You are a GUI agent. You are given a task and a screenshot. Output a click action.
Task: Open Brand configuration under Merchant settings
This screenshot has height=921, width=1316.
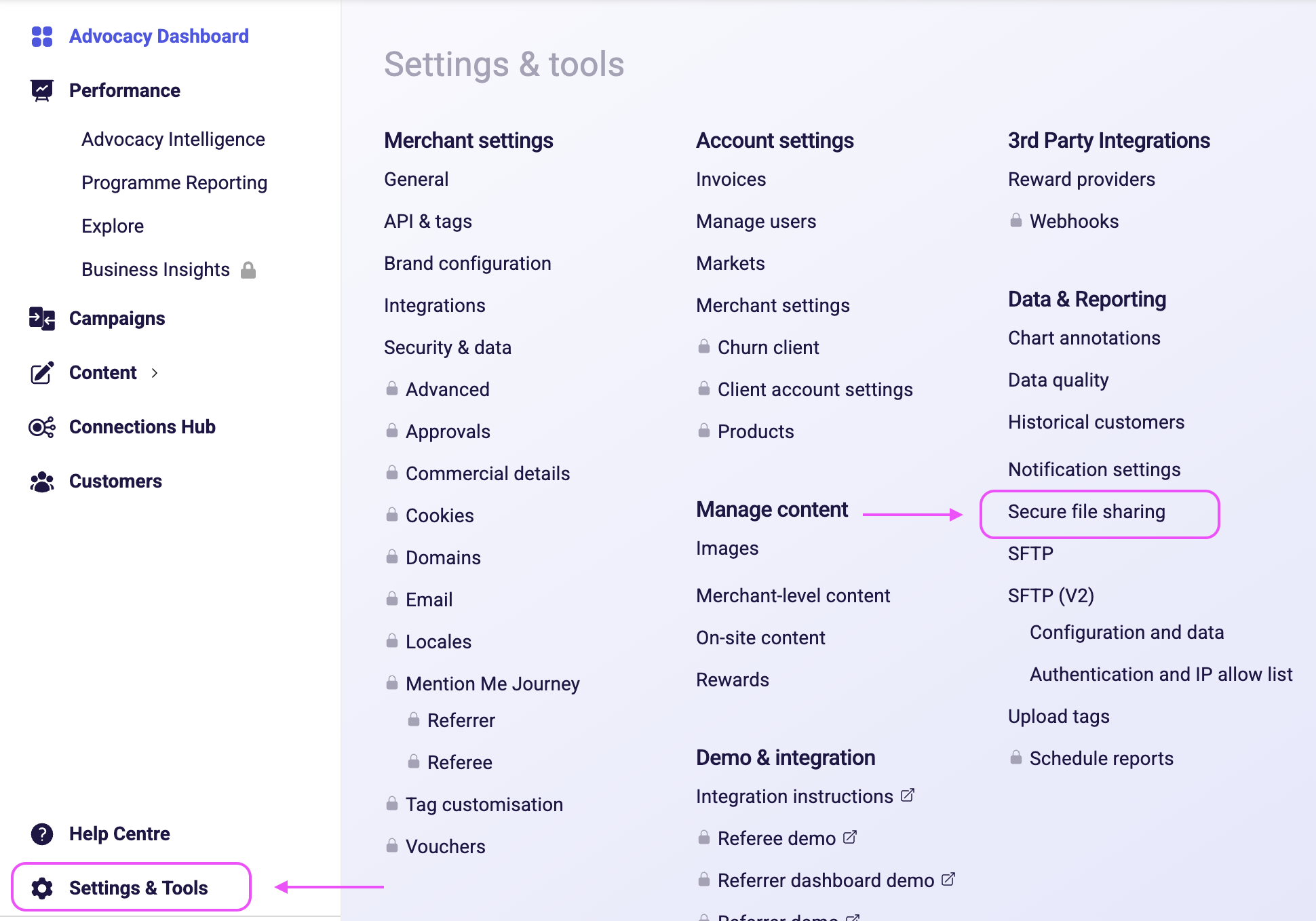467,263
